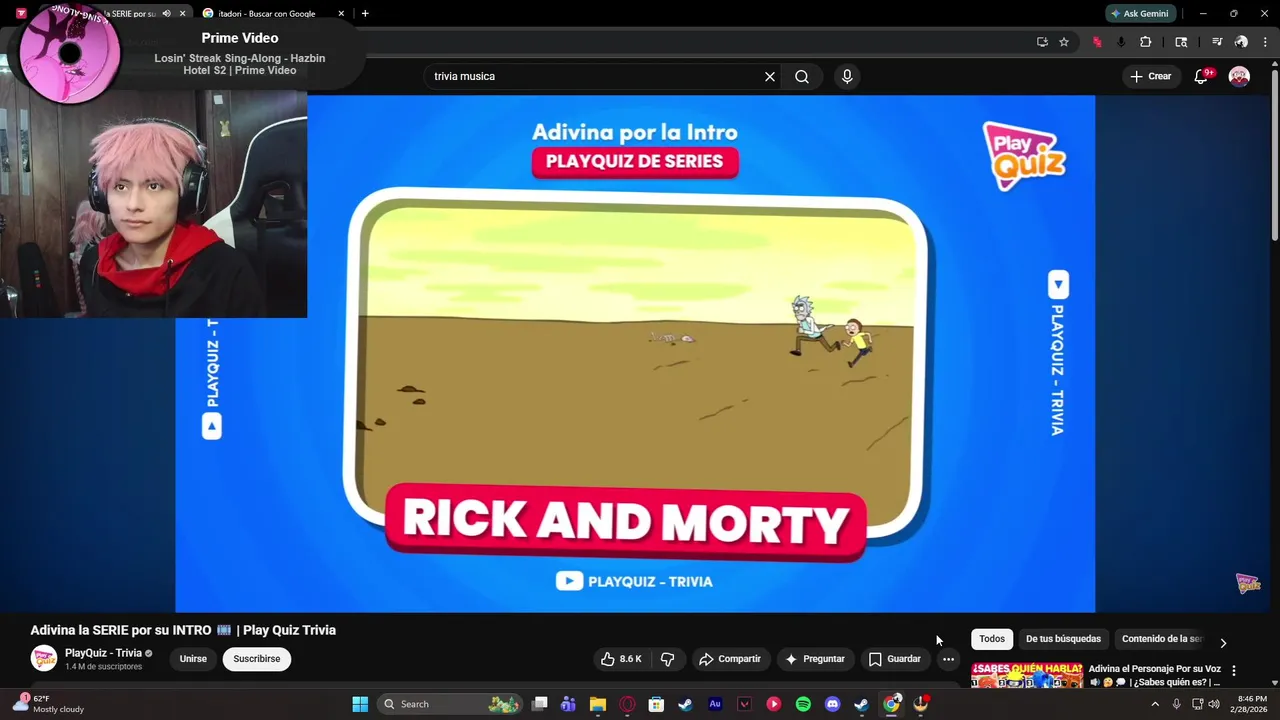1280x720 pixels.
Task: Open Discord from taskbar
Action: tap(832, 704)
